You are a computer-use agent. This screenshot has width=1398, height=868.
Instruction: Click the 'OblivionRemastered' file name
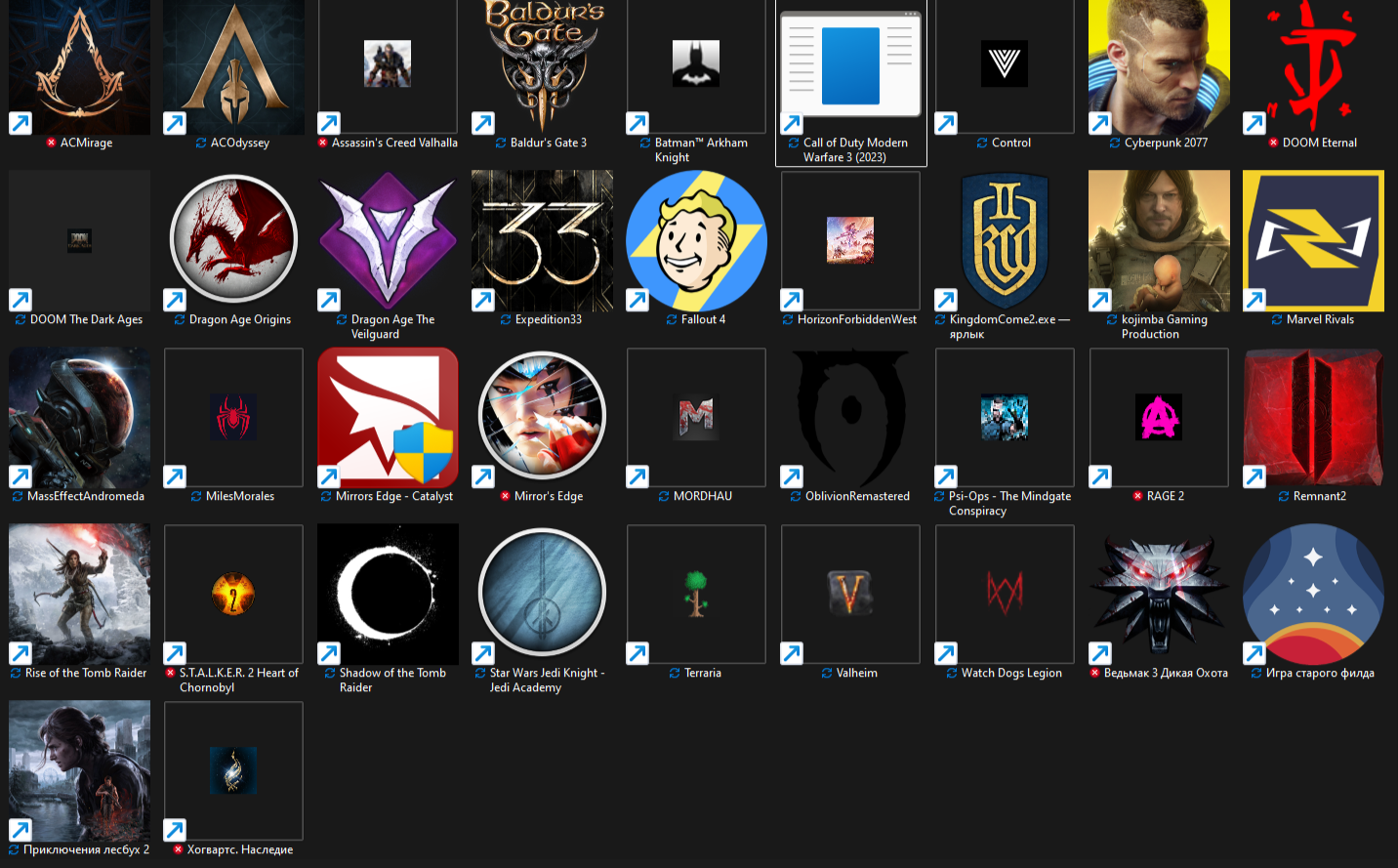pyautogui.click(x=857, y=496)
